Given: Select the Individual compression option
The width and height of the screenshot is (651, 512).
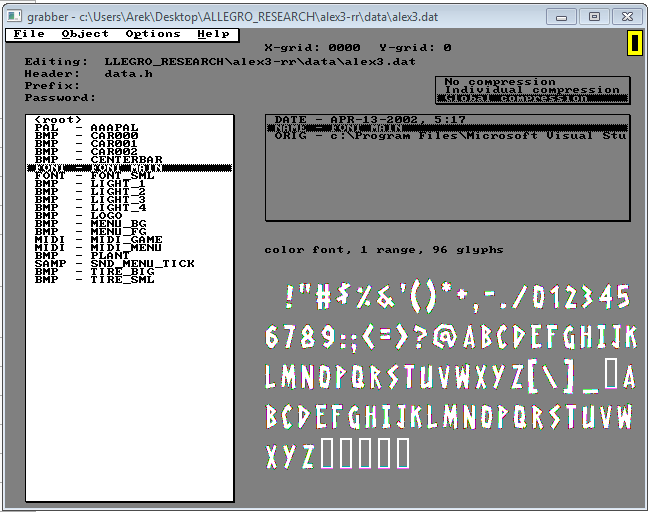Looking at the screenshot, I should click(x=531, y=90).
